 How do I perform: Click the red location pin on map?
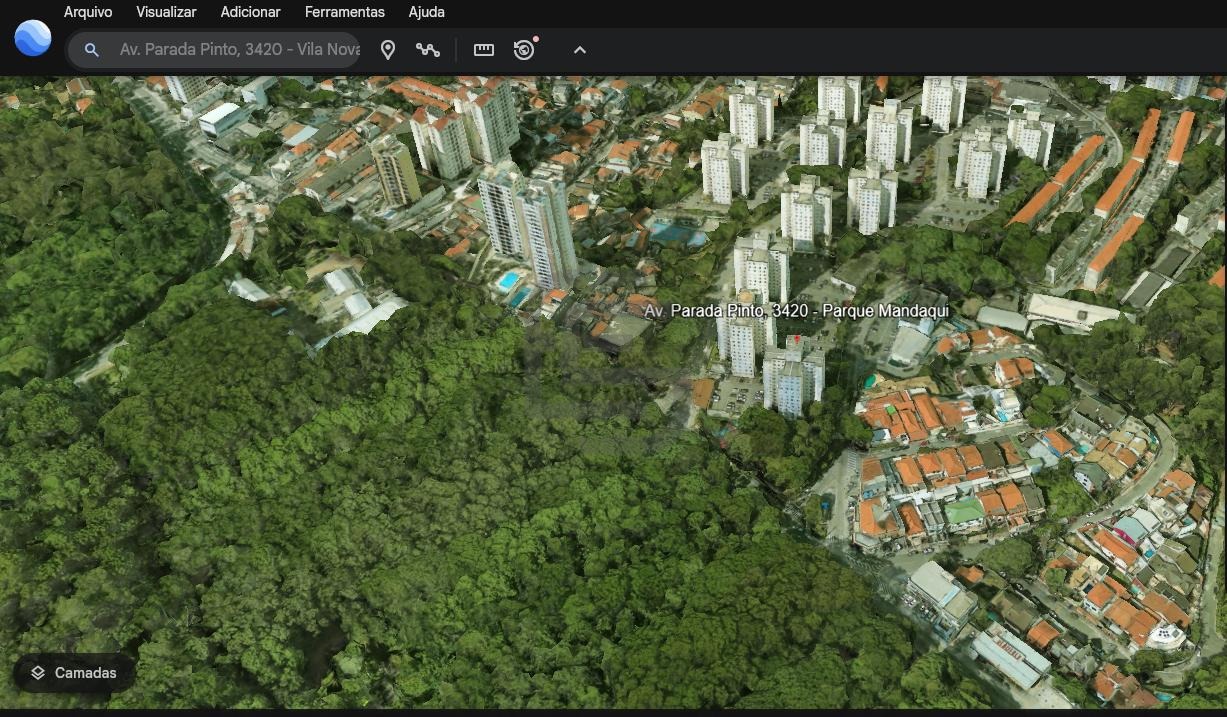point(796,340)
